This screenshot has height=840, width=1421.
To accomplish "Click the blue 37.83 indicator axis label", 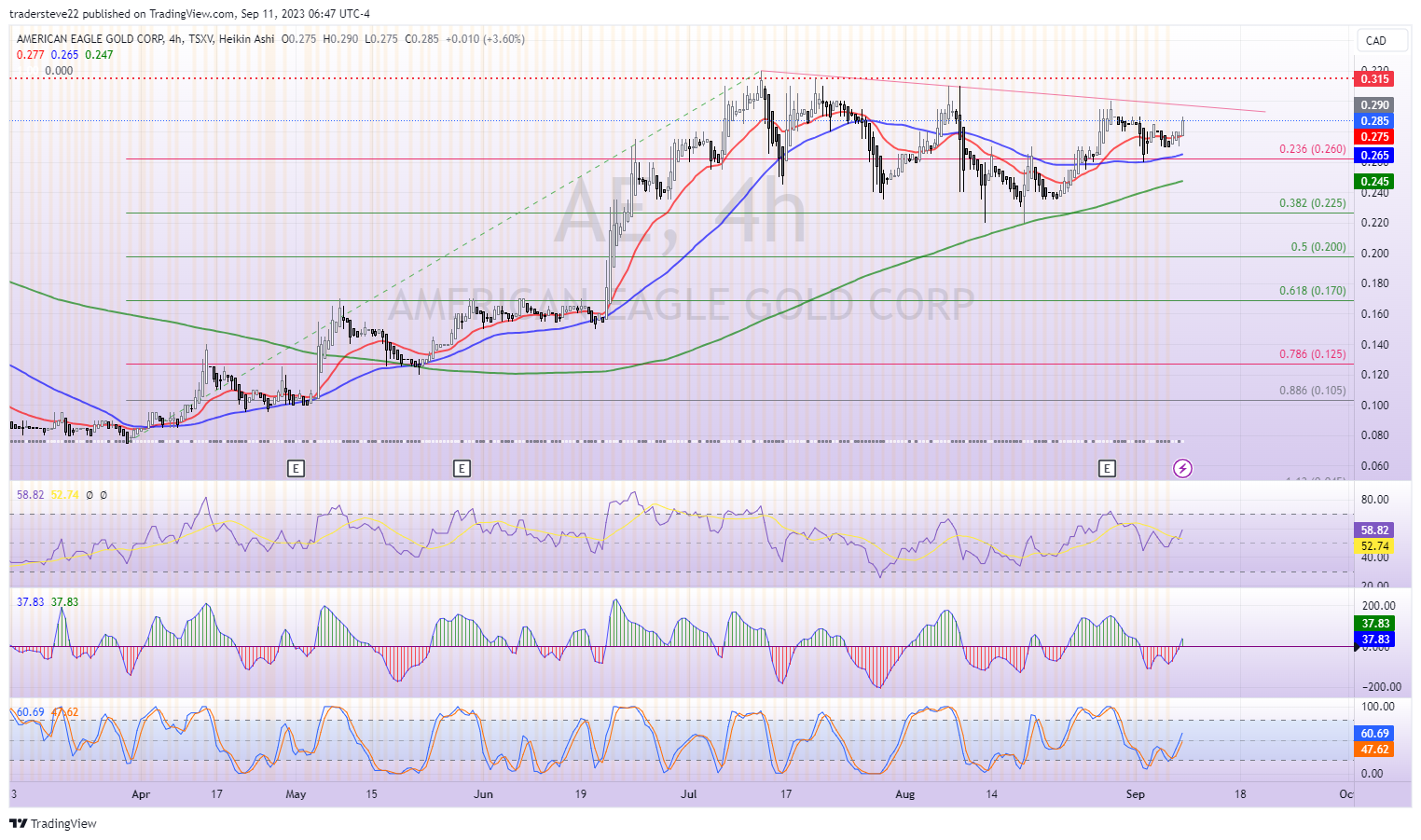I will point(1374,640).
